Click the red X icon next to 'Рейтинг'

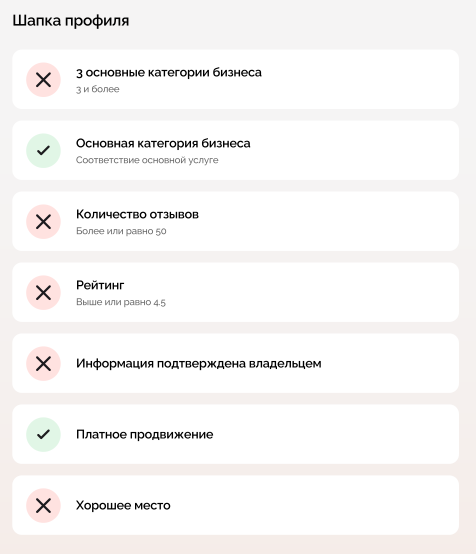pyautogui.click(x=43, y=293)
